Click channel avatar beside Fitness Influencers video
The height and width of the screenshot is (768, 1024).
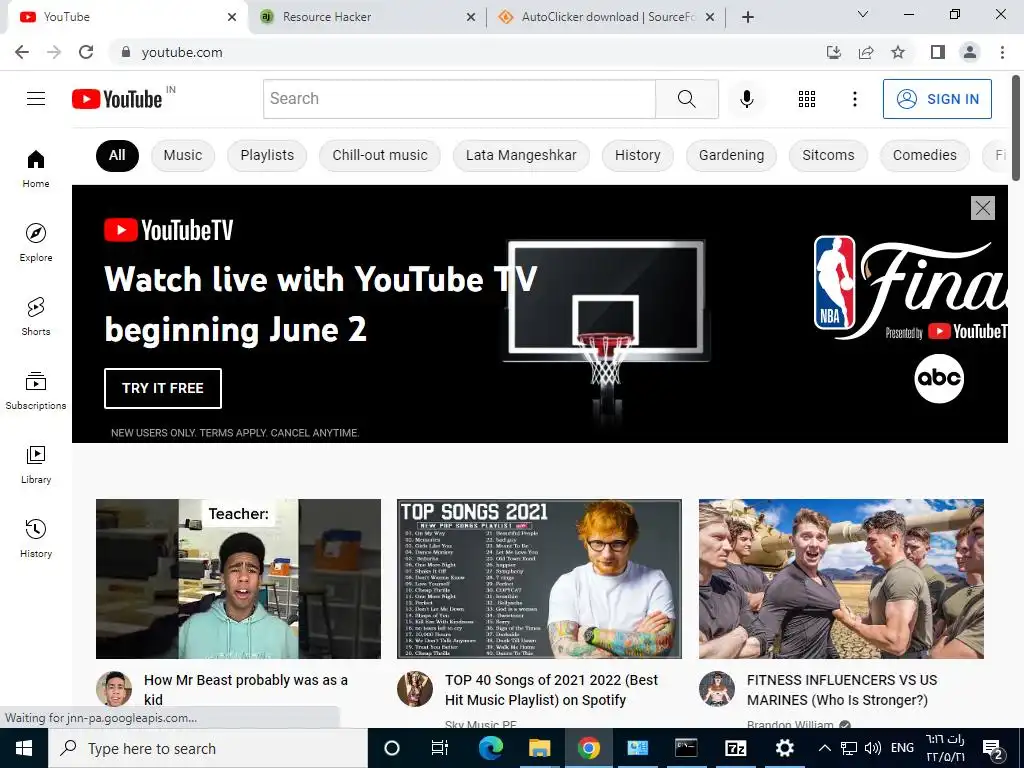pos(717,689)
